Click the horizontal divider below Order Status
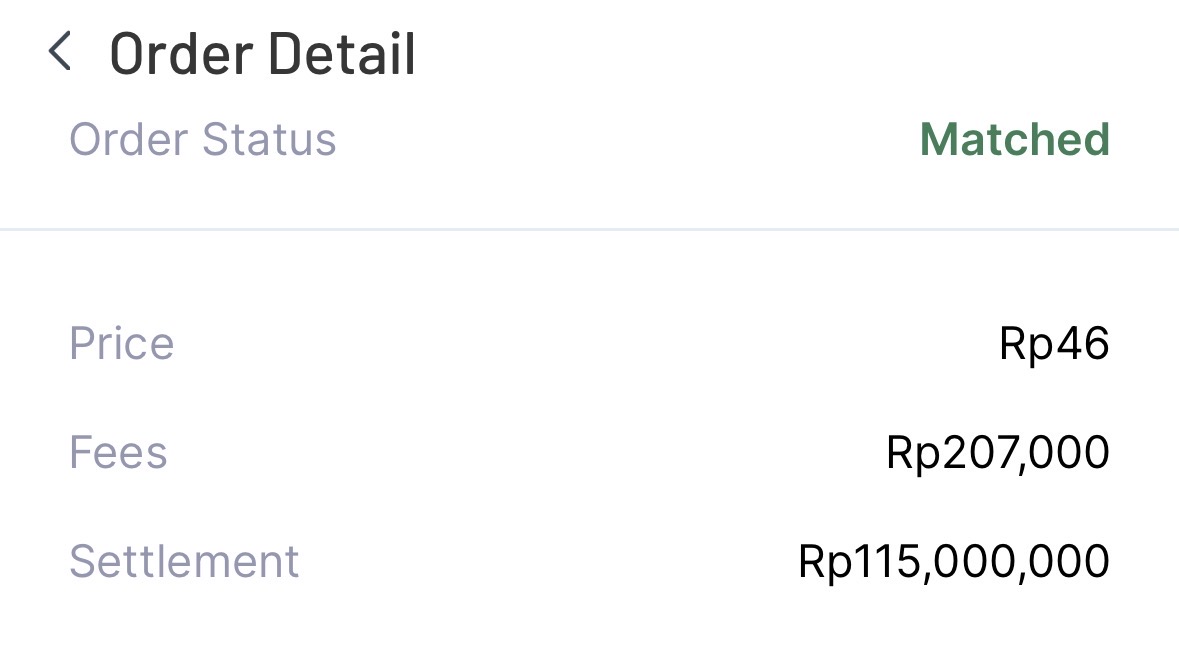1179x645 pixels. (x=589, y=229)
